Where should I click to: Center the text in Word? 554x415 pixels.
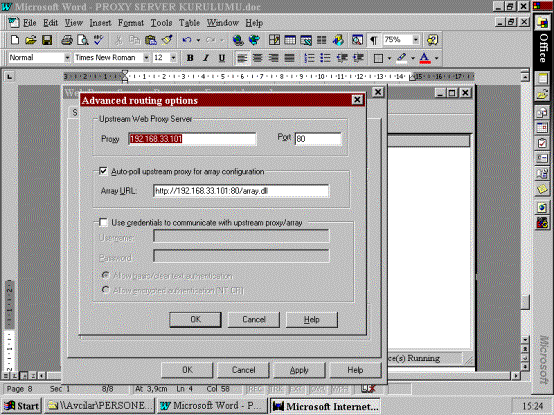click(258, 58)
